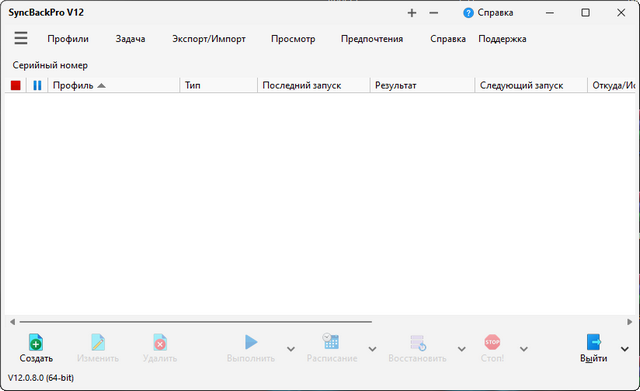Image resolution: width=640 pixels, height=391 pixels.
Task: Open the Предпочтения menu
Action: pyautogui.click(x=372, y=39)
